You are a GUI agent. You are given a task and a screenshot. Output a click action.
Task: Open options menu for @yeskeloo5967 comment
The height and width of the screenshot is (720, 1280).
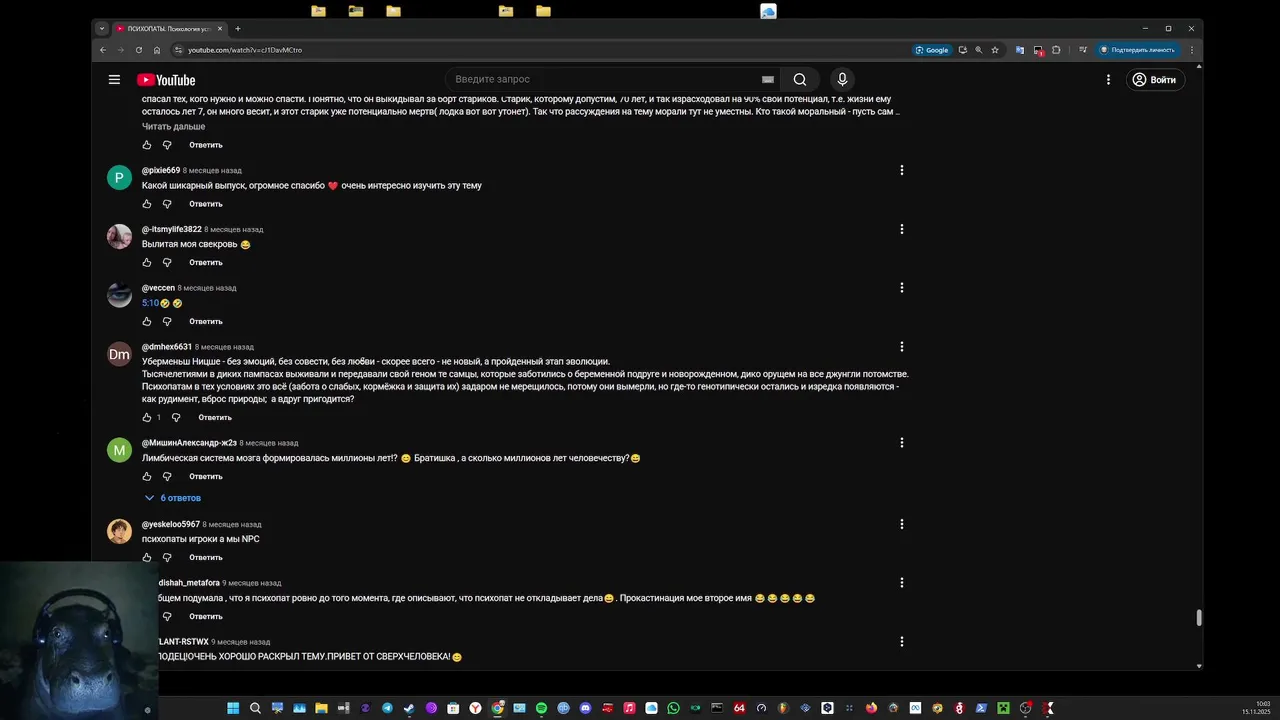[x=901, y=524]
